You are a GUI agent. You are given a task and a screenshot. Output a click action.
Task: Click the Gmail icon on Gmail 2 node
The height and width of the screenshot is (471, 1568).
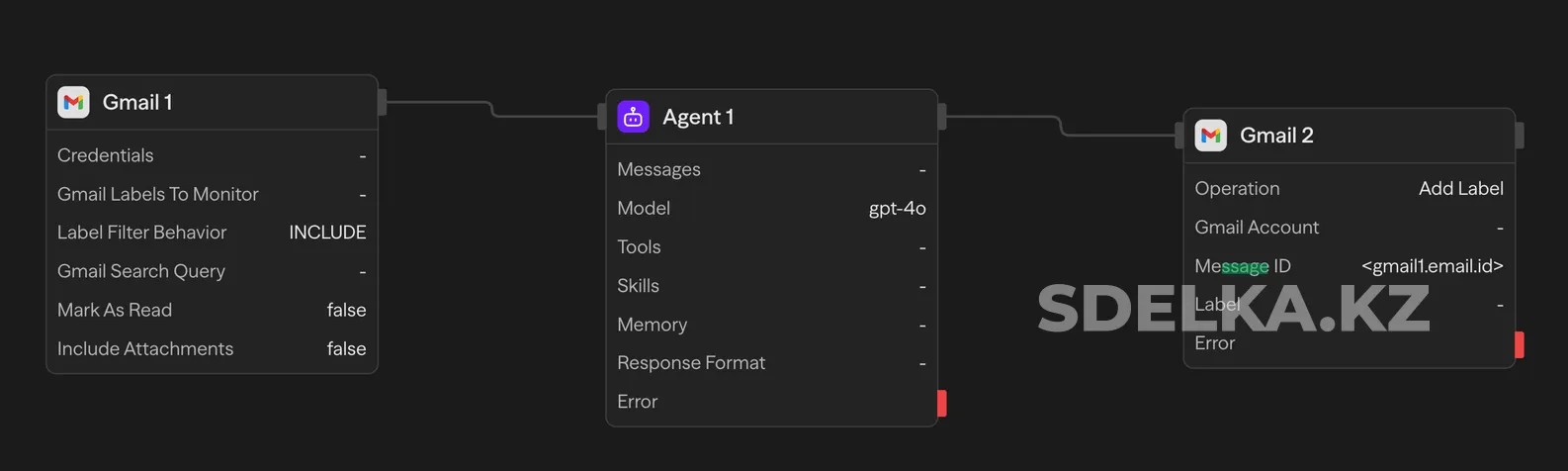(x=1211, y=136)
